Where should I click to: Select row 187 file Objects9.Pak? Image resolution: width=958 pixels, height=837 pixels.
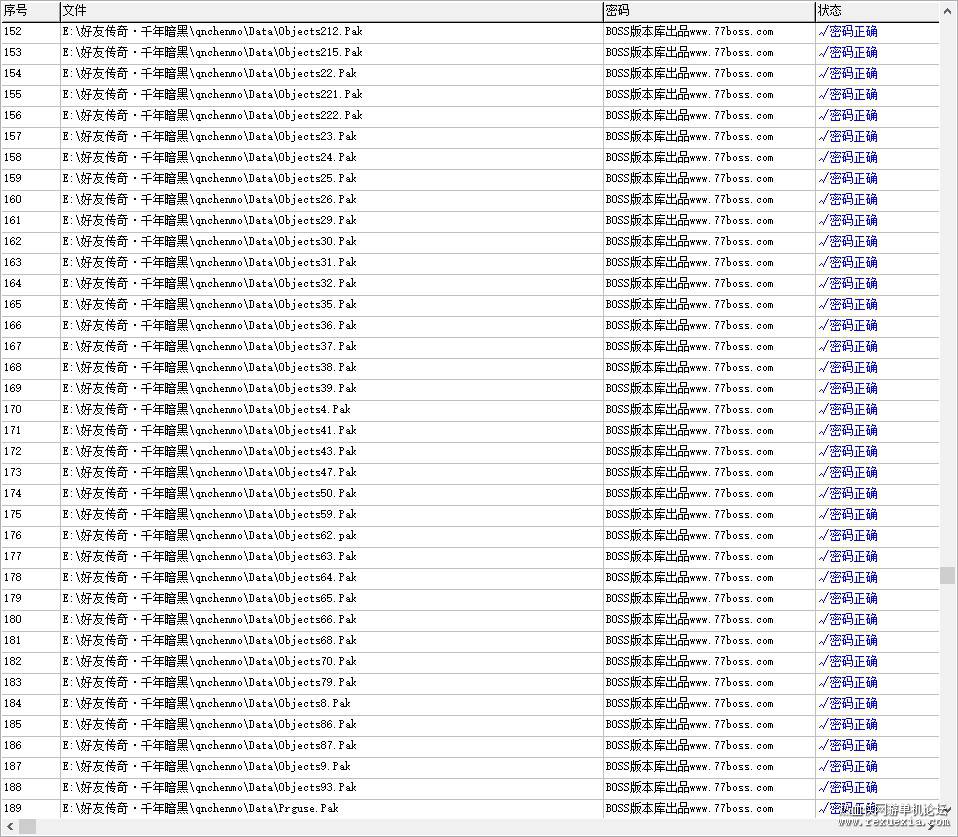pos(207,767)
